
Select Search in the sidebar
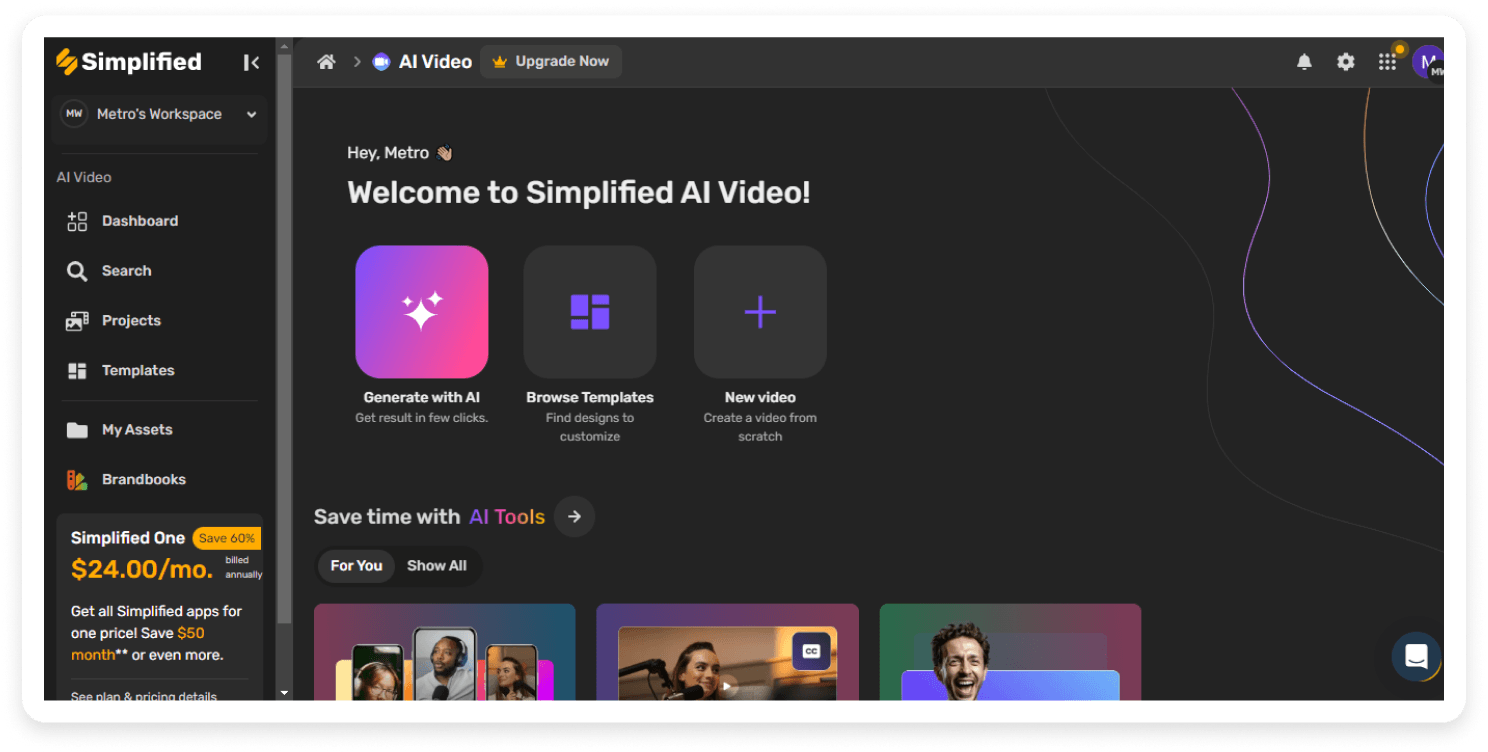[x=126, y=270]
